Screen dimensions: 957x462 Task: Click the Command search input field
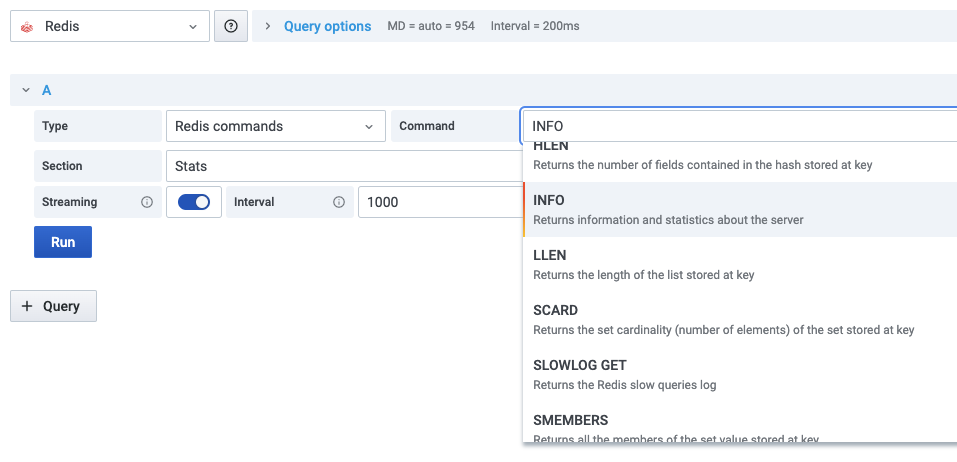pyautogui.click(x=738, y=126)
